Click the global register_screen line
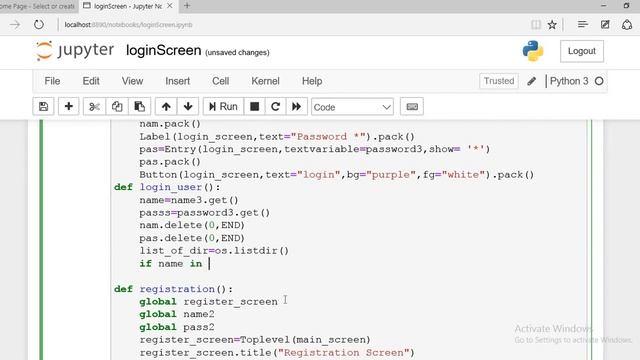Viewport: 640px width, 360px height. [208, 302]
